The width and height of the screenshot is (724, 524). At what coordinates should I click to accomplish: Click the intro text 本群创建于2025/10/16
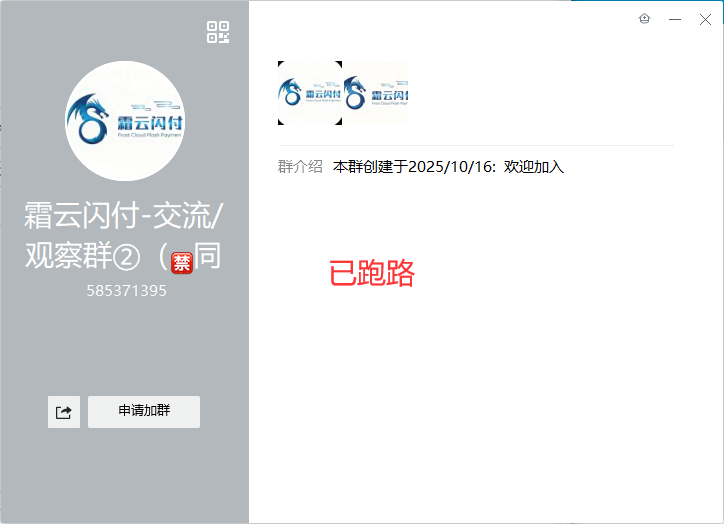[x=414, y=166]
